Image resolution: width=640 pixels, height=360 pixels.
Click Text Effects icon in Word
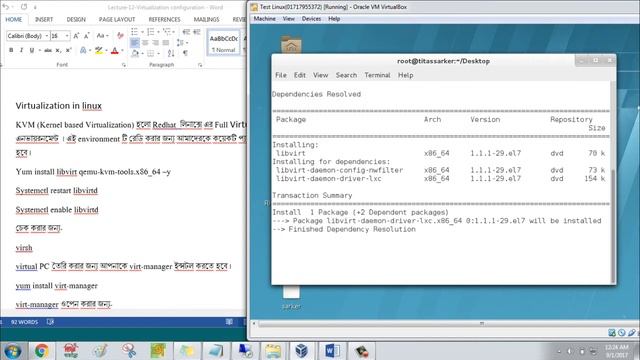[x=83, y=50]
